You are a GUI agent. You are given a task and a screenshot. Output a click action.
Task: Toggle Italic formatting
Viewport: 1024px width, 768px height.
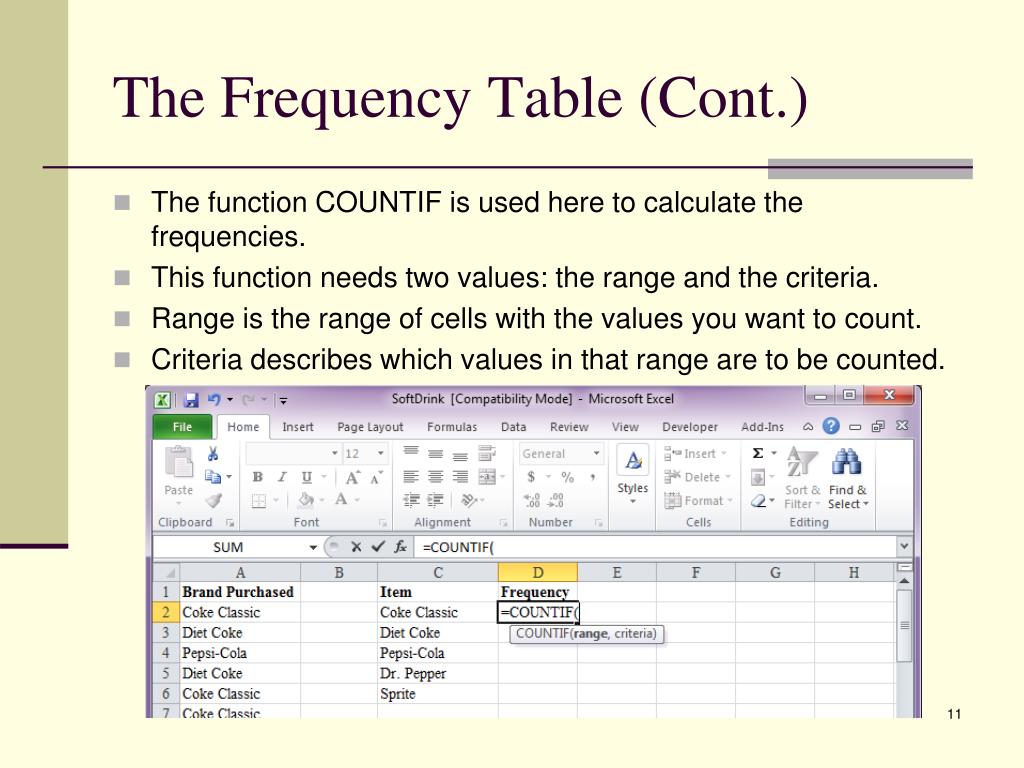click(x=282, y=477)
